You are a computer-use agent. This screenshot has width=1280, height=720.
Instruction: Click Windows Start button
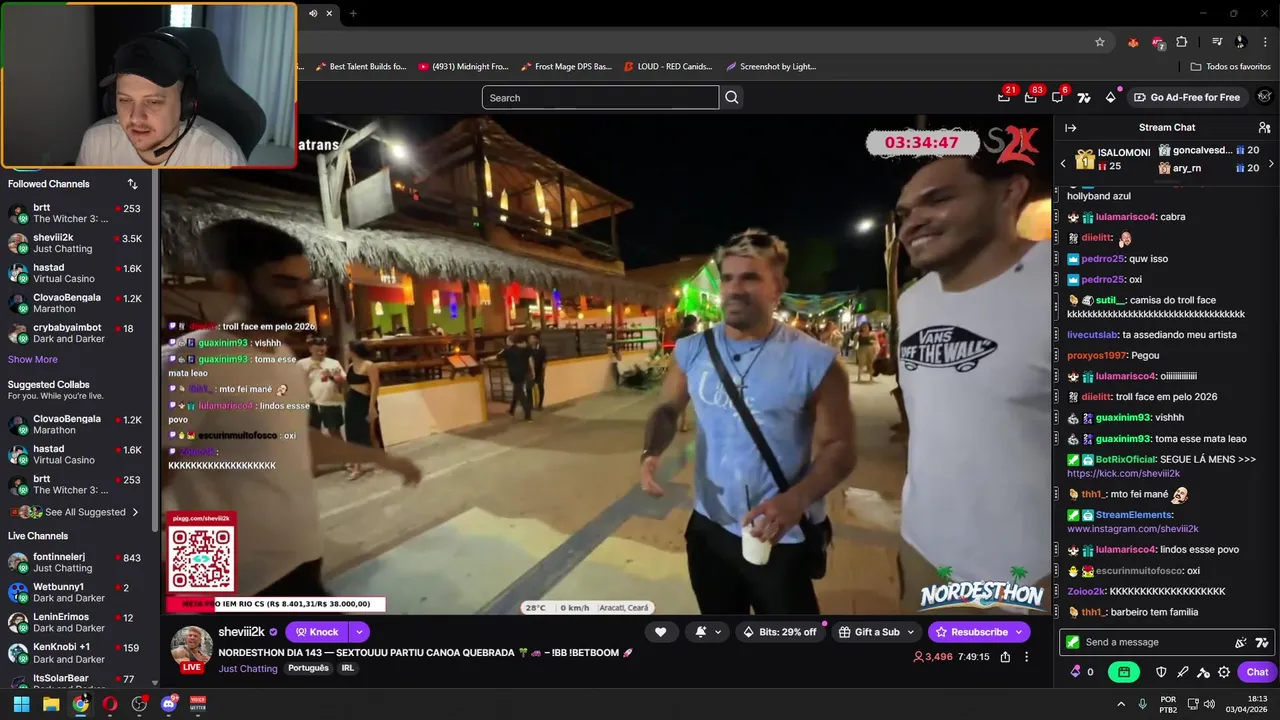pyautogui.click(x=21, y=704)
